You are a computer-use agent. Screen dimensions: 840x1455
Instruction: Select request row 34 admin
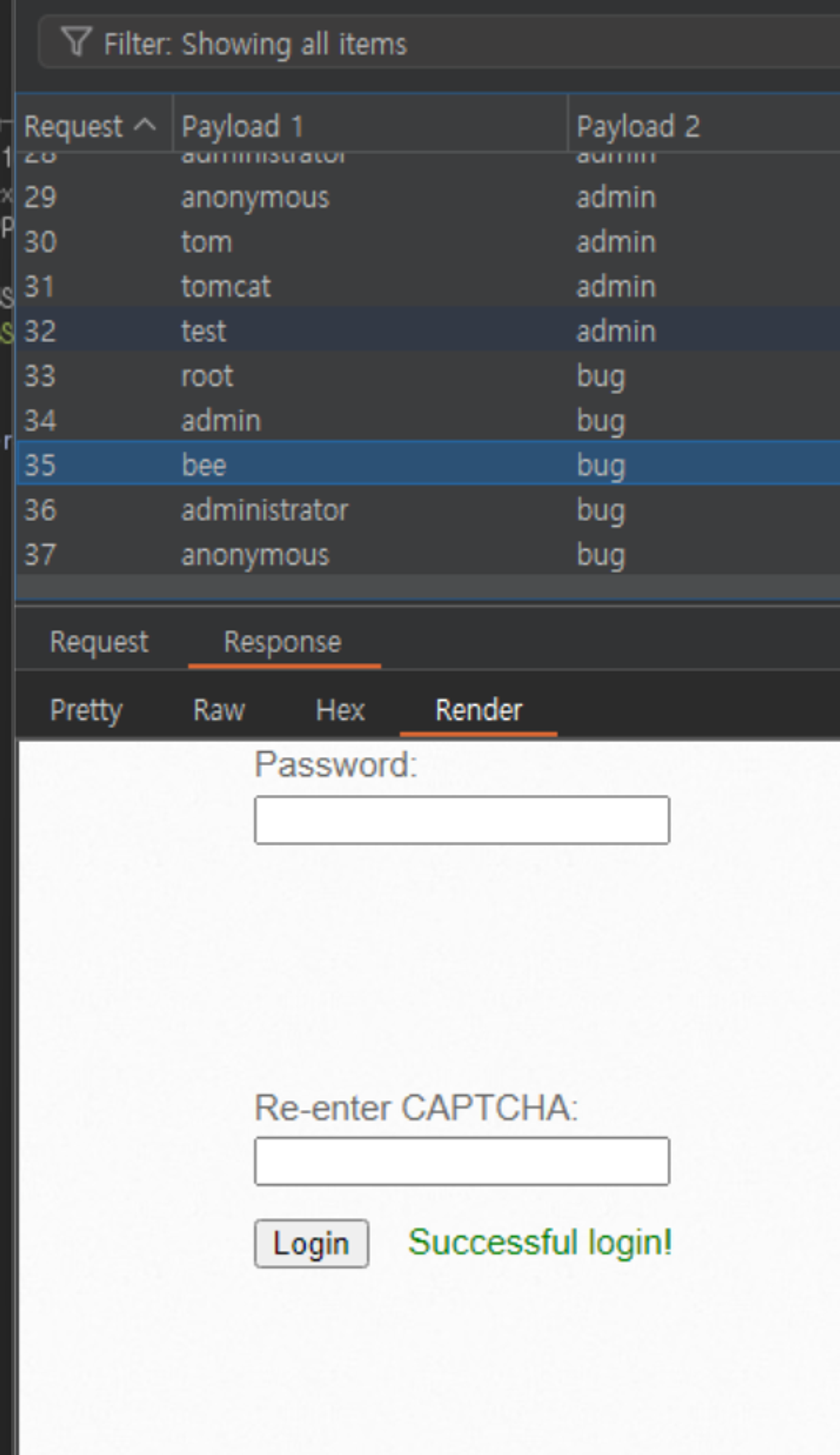click(428, 420)
